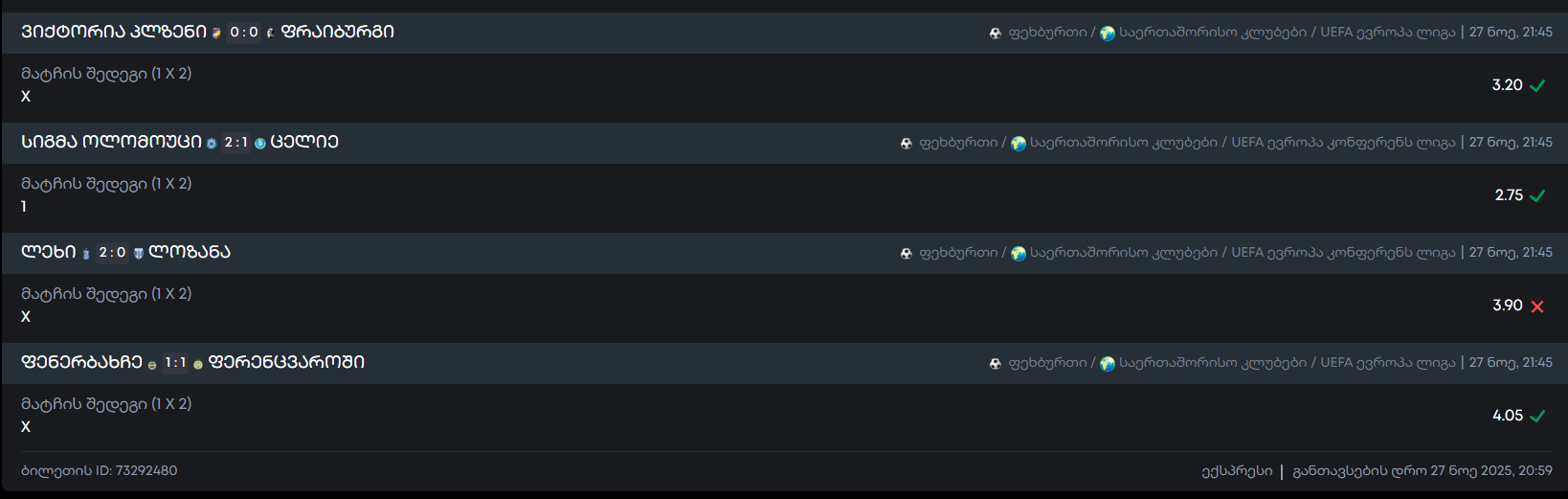Click the green checkmark beside 3.20 odds
Viewport: 1568px width, 499px height.
coord(1537,86)
